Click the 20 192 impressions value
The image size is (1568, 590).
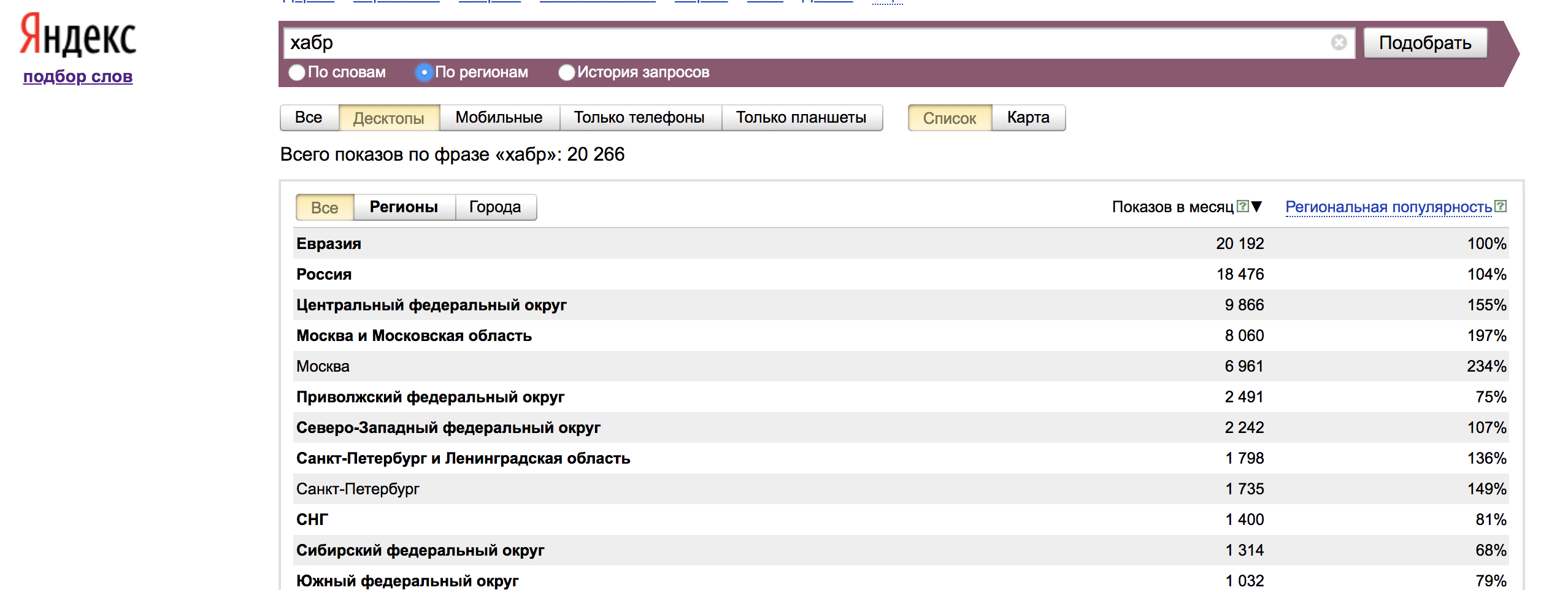click(1240, 243)
